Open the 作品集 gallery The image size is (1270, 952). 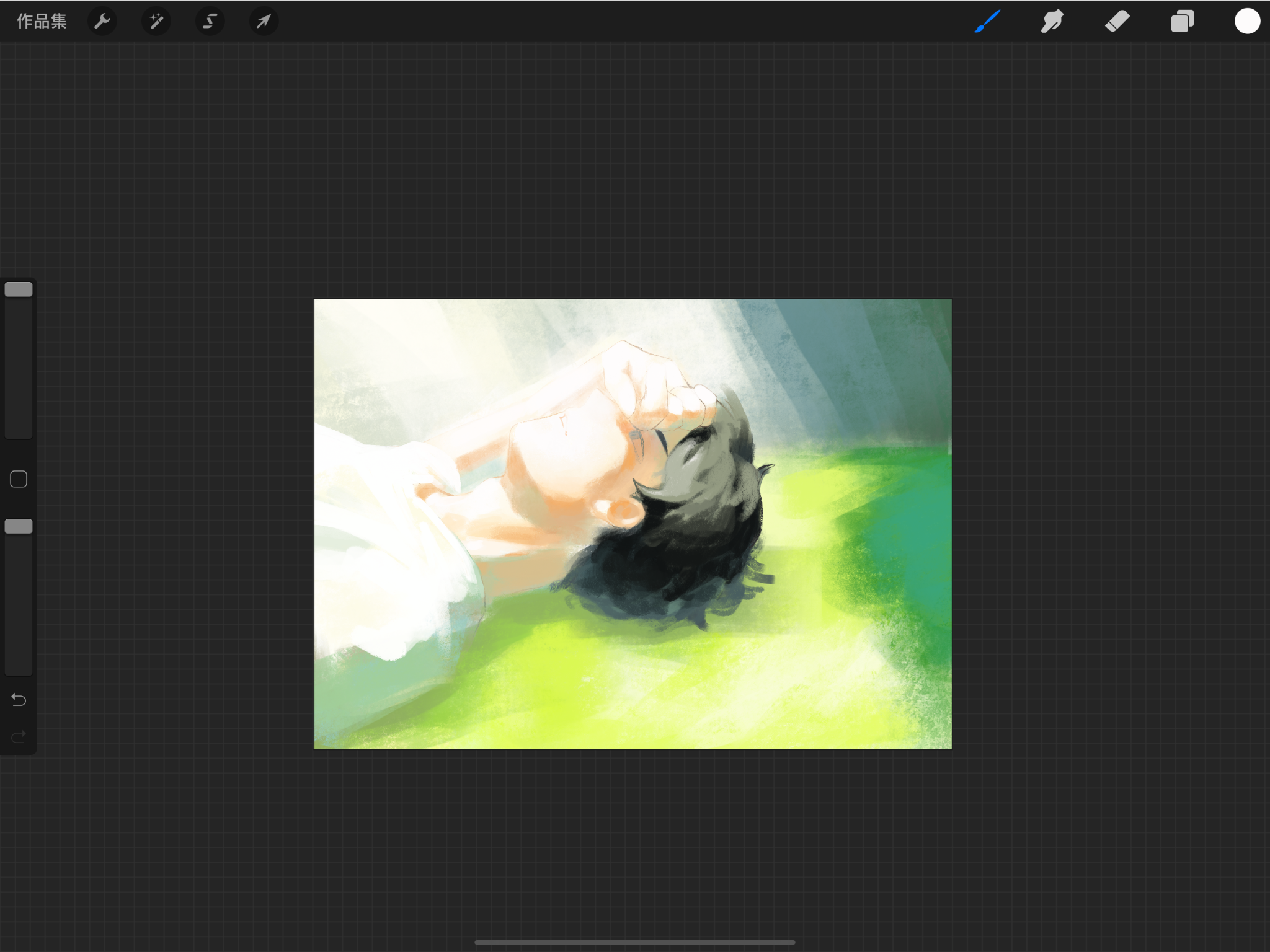(x=42, y=21)
